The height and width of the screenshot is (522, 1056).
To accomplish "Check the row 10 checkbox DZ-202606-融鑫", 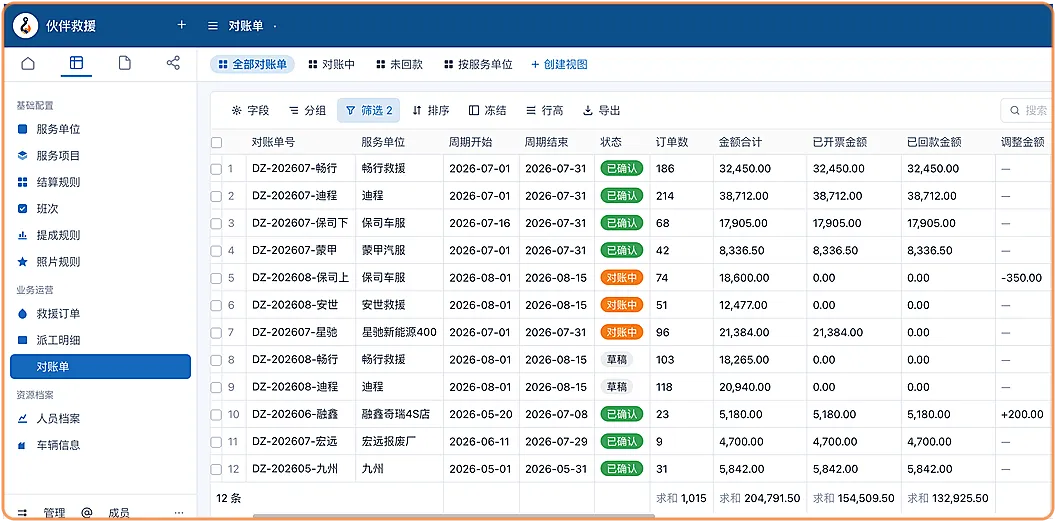I will tap(216, 415).
